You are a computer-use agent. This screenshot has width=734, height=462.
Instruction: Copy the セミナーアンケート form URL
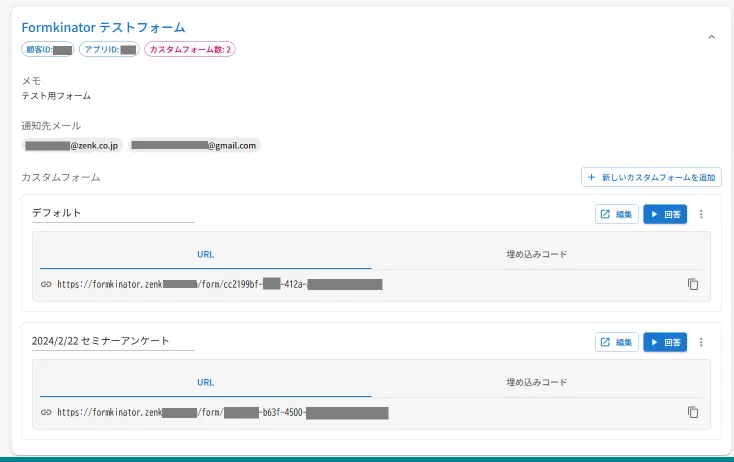point(693,412)
